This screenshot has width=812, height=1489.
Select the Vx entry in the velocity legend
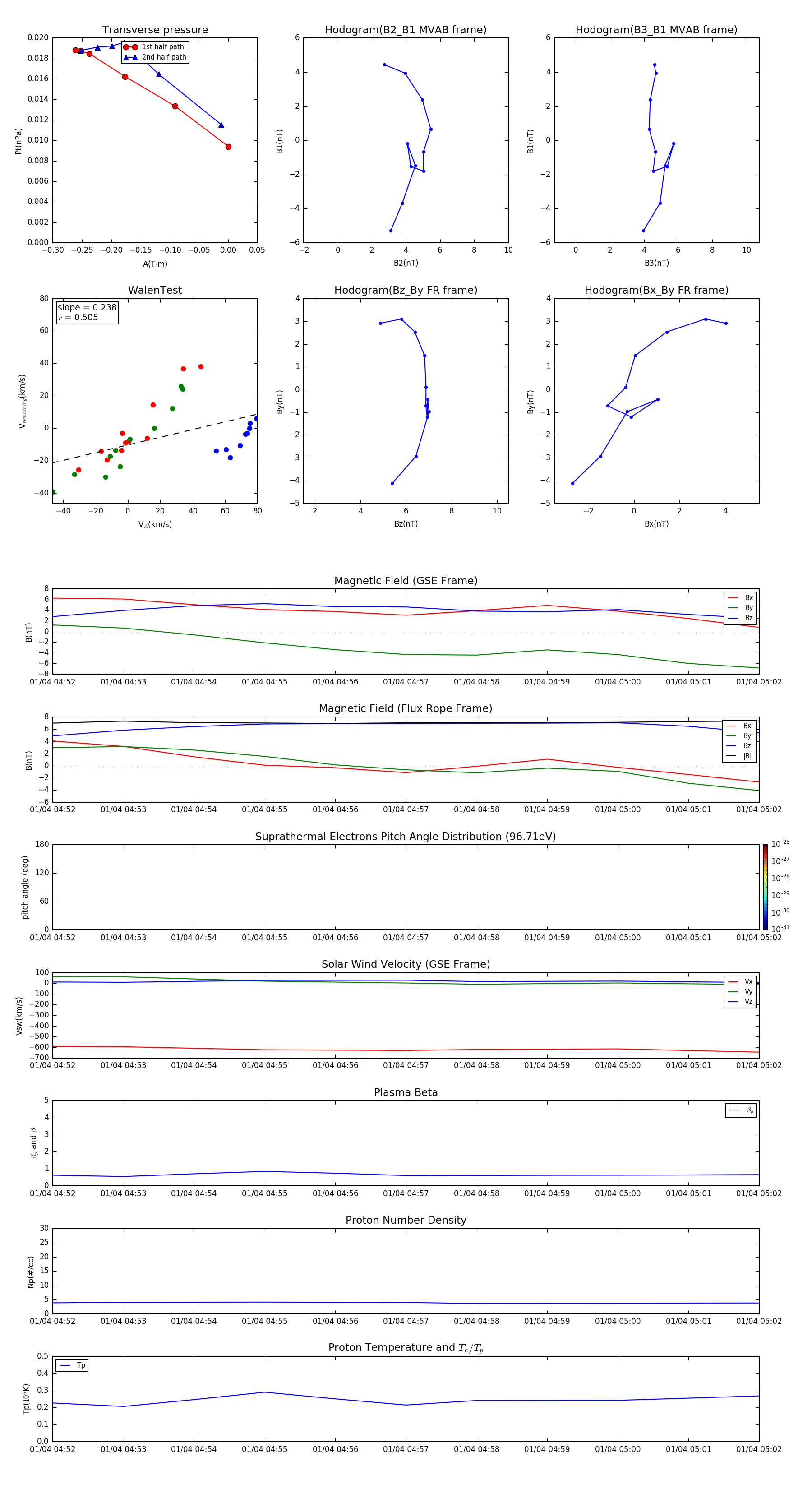pyautogui.click(x=740, y=981)
